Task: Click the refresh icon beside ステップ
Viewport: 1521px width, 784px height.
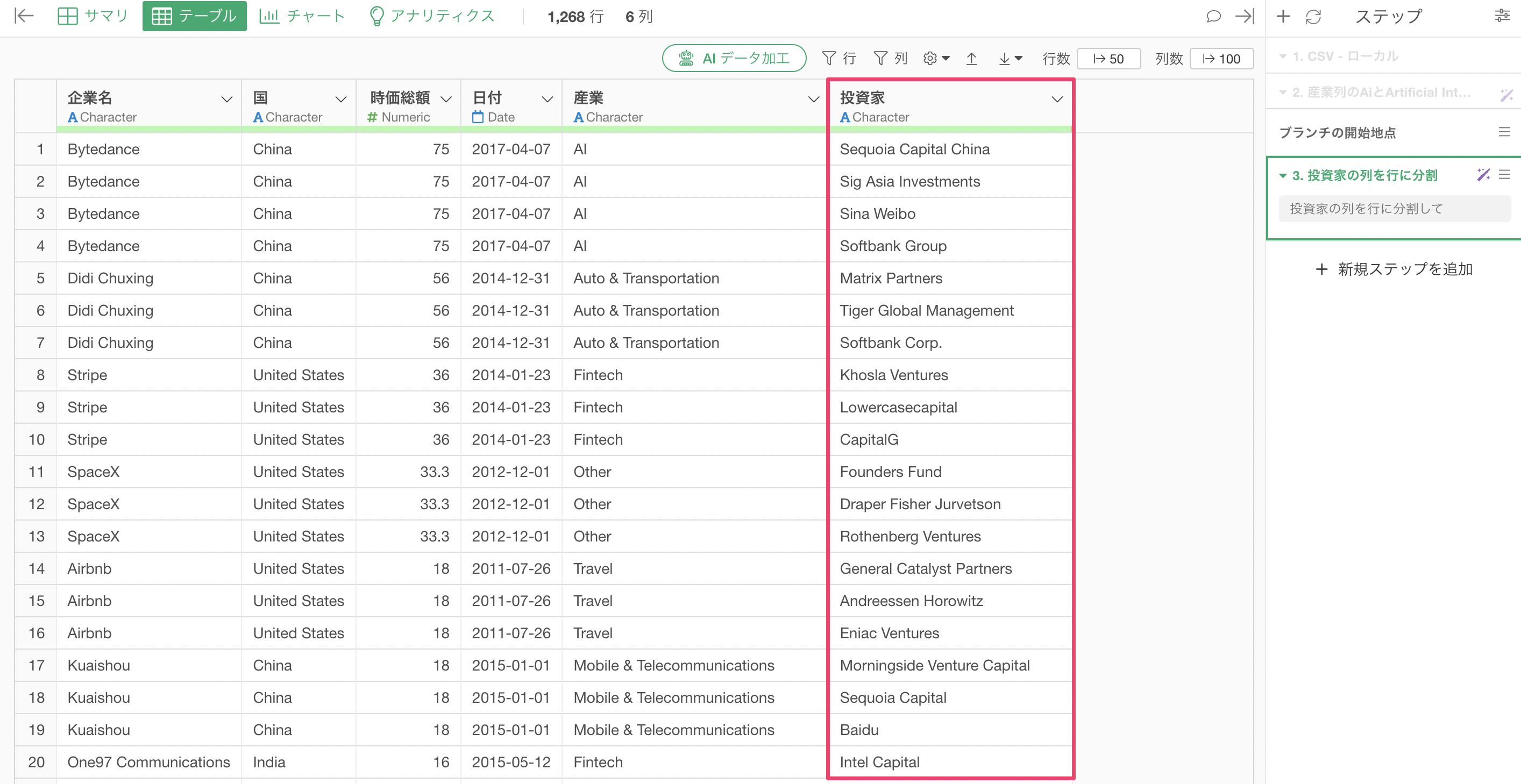Action: [1313, 16]
